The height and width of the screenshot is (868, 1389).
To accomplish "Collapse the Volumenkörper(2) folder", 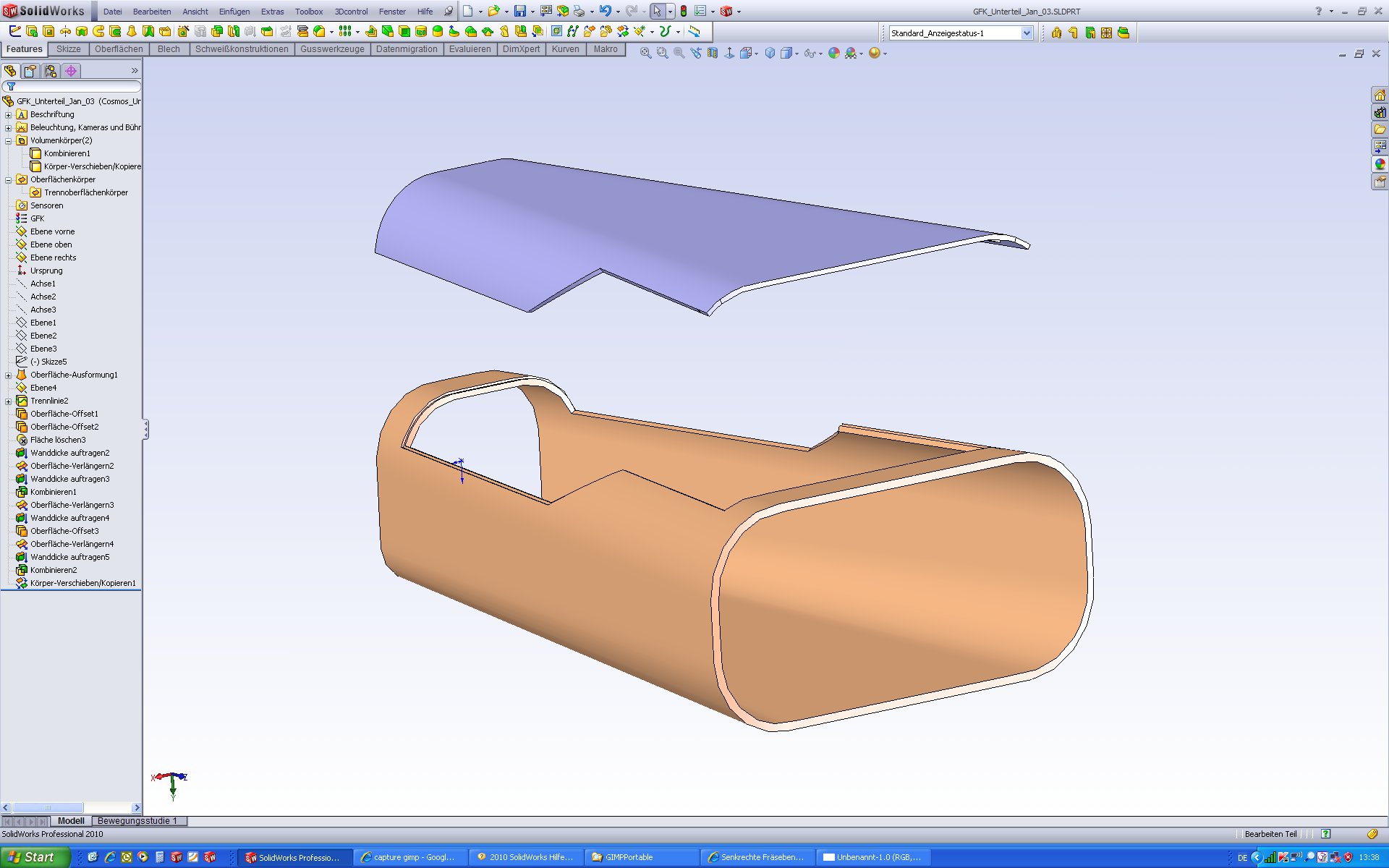I will tap(8, 141).
